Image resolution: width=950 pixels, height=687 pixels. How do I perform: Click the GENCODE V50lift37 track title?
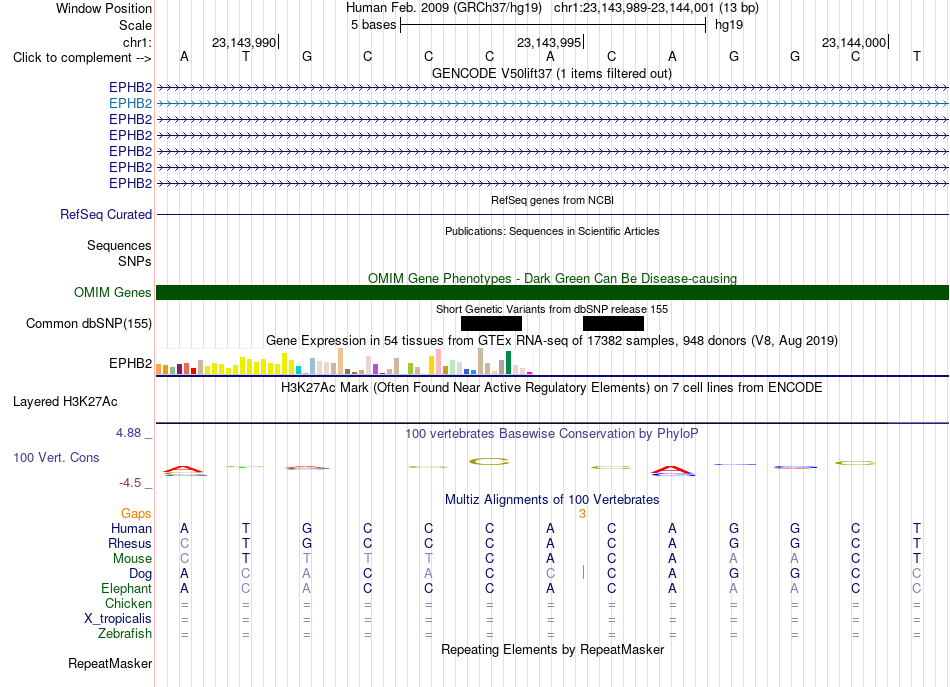[x=552, y=73]
